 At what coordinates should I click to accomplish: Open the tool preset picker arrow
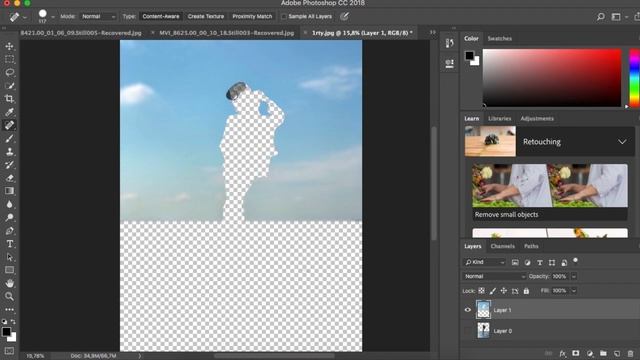pyautogui.click(x=24, y=17)
